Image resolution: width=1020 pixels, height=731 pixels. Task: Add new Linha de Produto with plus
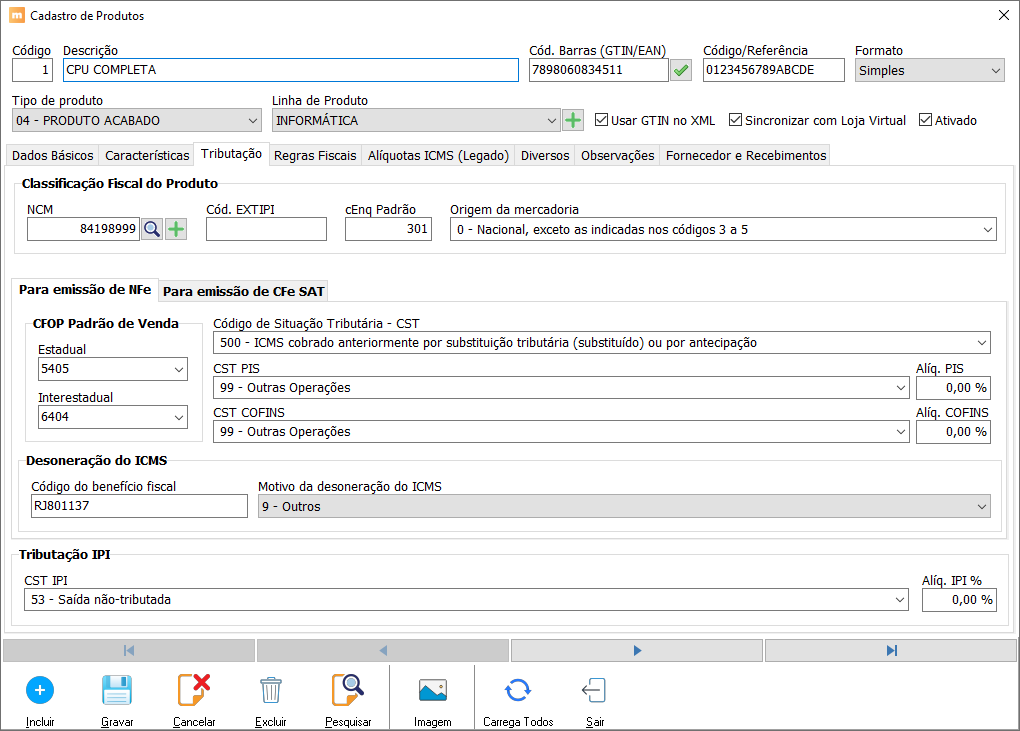pyautogui.click(x=573, y=120)
